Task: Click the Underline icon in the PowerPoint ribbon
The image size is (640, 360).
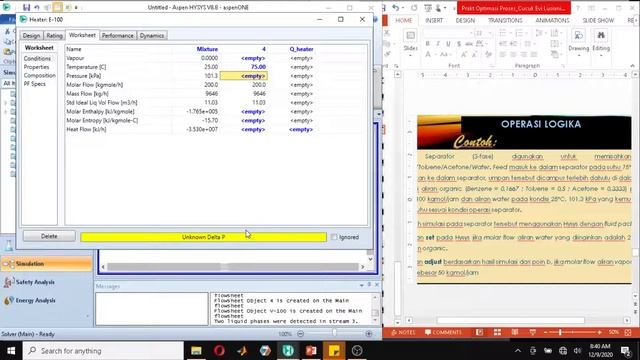Action: coord(448,44)
